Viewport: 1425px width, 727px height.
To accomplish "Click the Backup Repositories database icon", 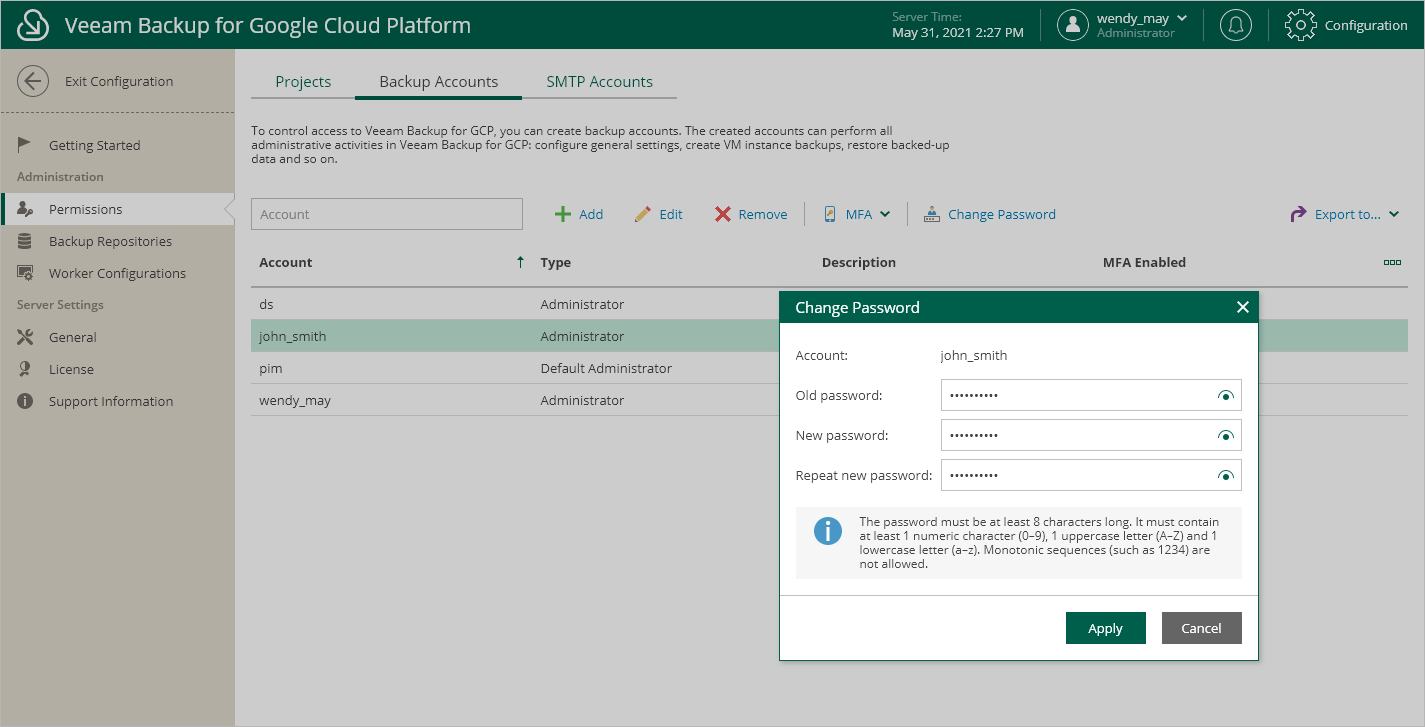I will [x=25, y=241].
